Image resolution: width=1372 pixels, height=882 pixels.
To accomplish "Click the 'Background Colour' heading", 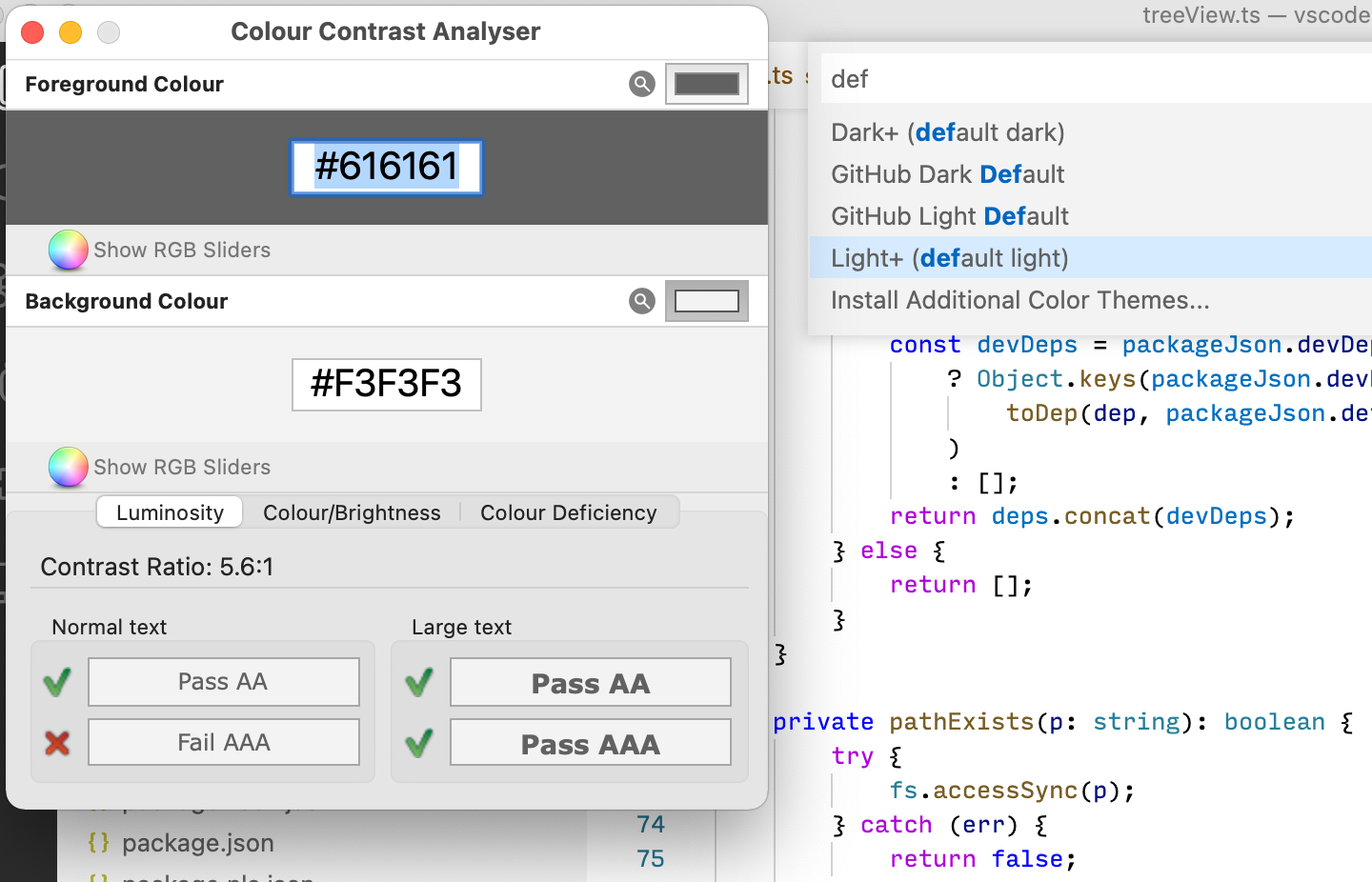I will click(x=127, y=301).
